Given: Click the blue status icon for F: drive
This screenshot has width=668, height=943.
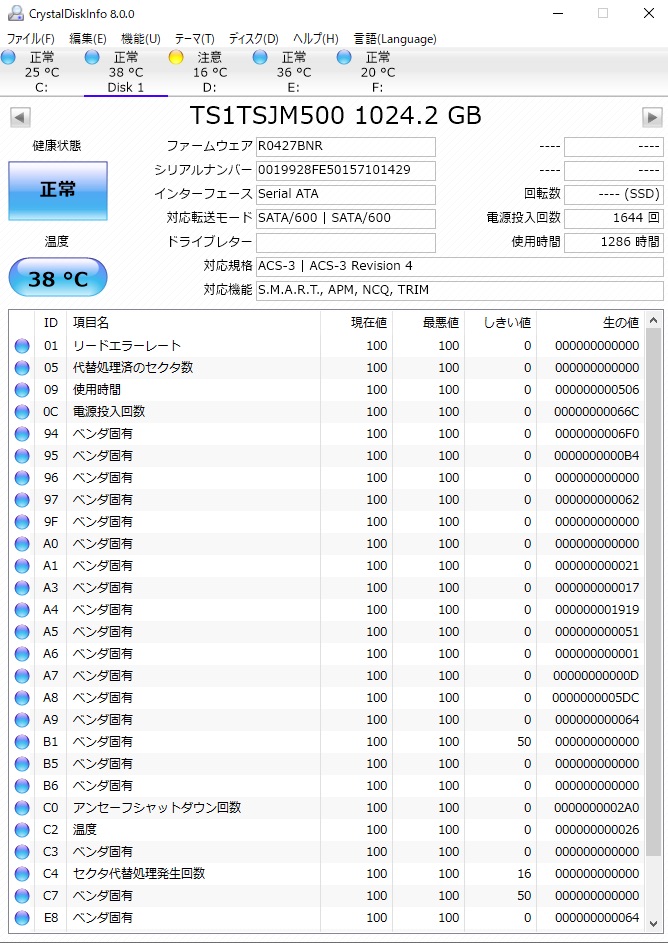Looking at the screenshot, I should 345,57.
